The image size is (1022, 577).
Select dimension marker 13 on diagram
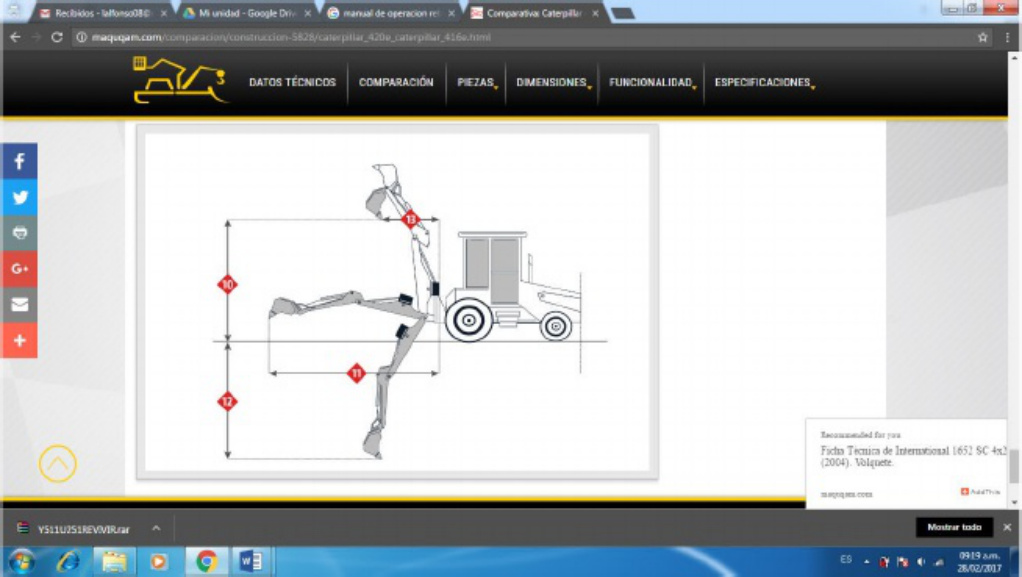tap(410, 219)
